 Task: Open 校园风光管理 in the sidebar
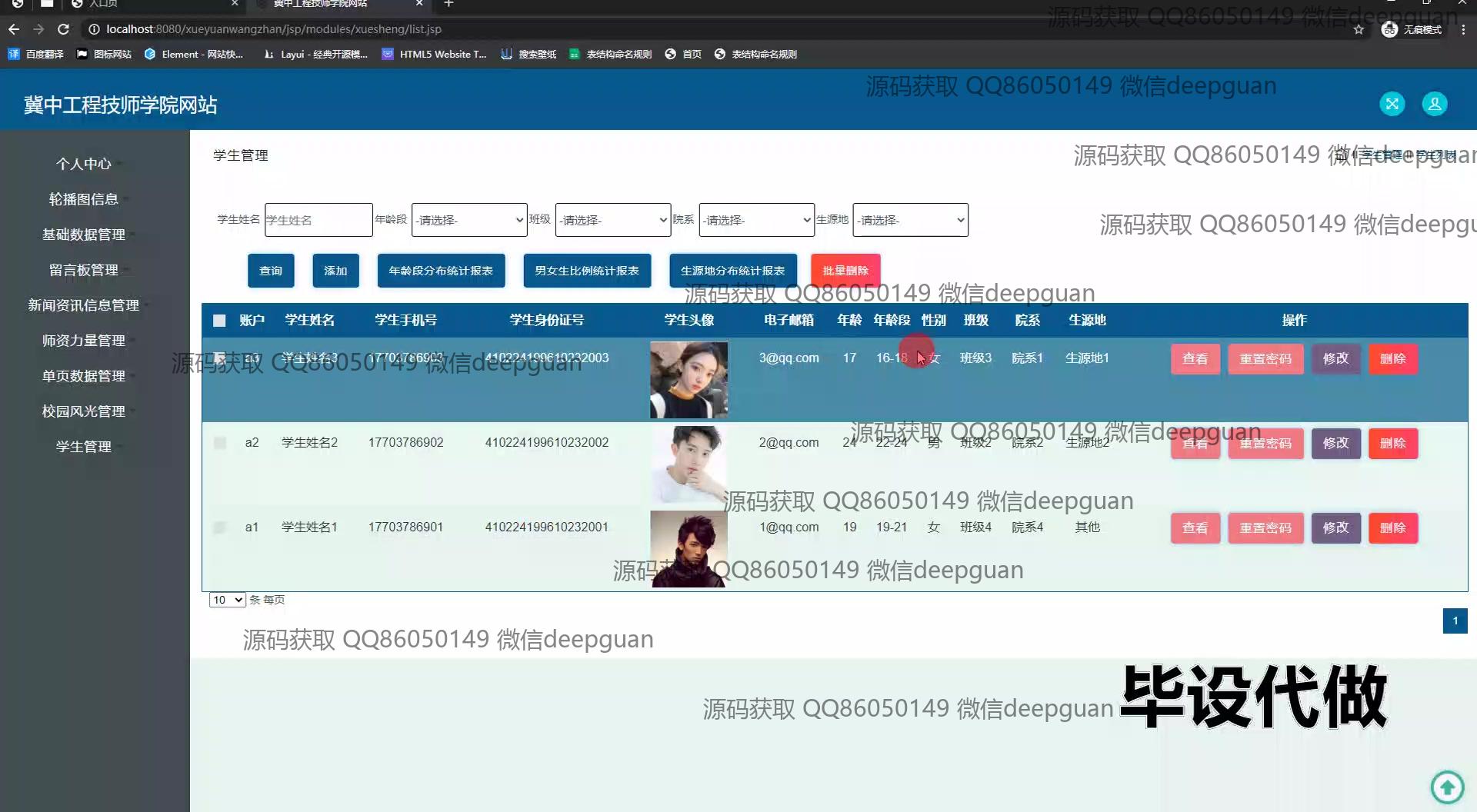83,411
